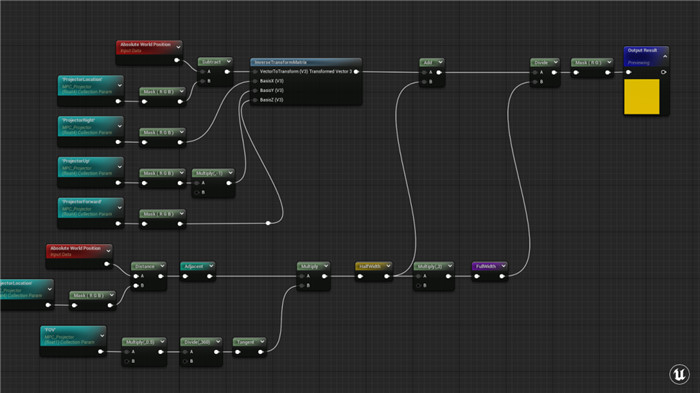
Task: Expand the HalfWidth node chevron
Action: 388,266
